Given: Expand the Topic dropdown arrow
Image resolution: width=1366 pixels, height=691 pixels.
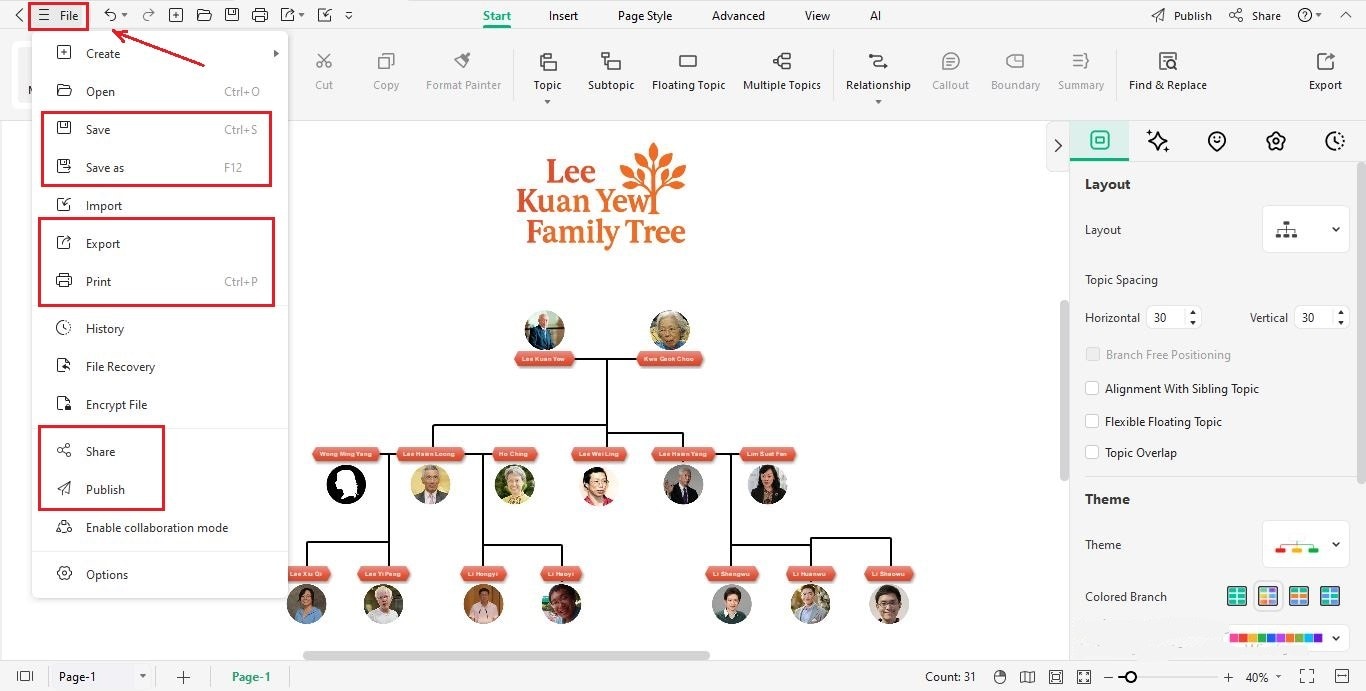Looking at the screenshot, I should click(x=547, y=102).
